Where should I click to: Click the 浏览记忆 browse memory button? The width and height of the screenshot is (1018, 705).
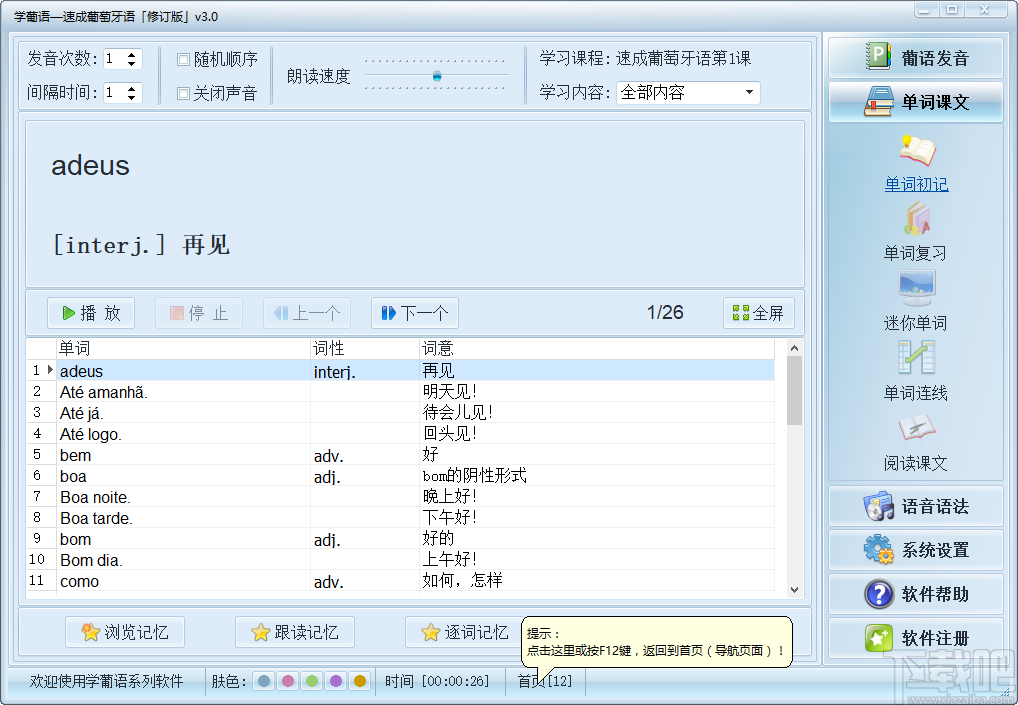tap(124, 632)
